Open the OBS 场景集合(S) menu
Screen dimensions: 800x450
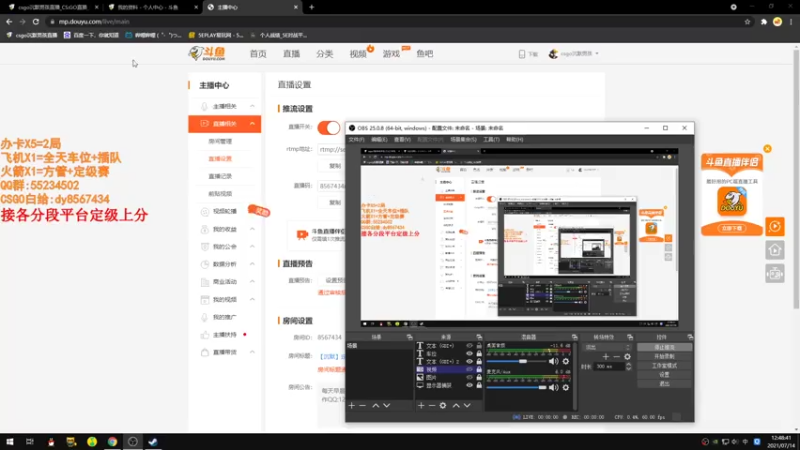pos(464,139)
